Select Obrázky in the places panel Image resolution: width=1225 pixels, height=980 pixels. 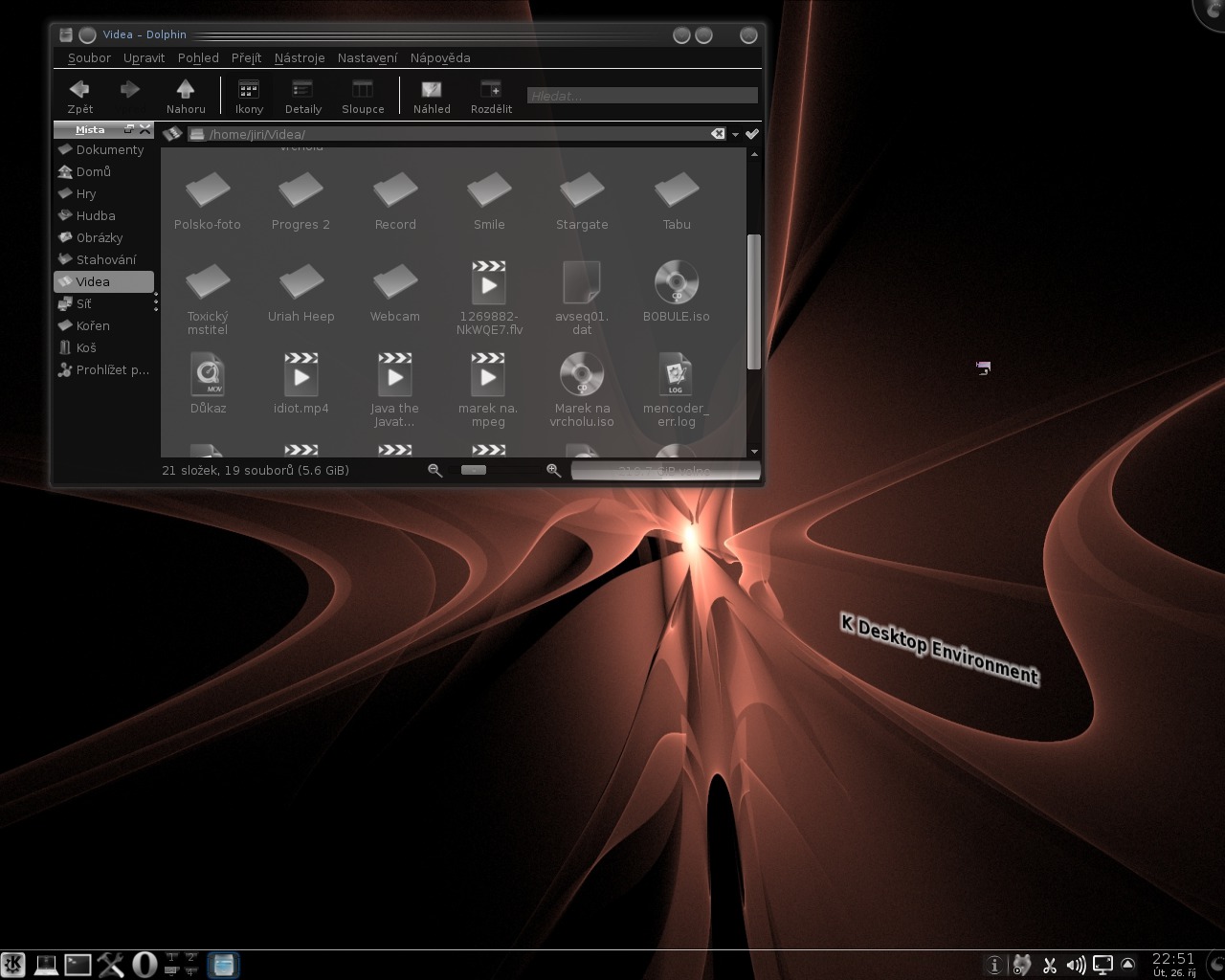pos(103,237)
